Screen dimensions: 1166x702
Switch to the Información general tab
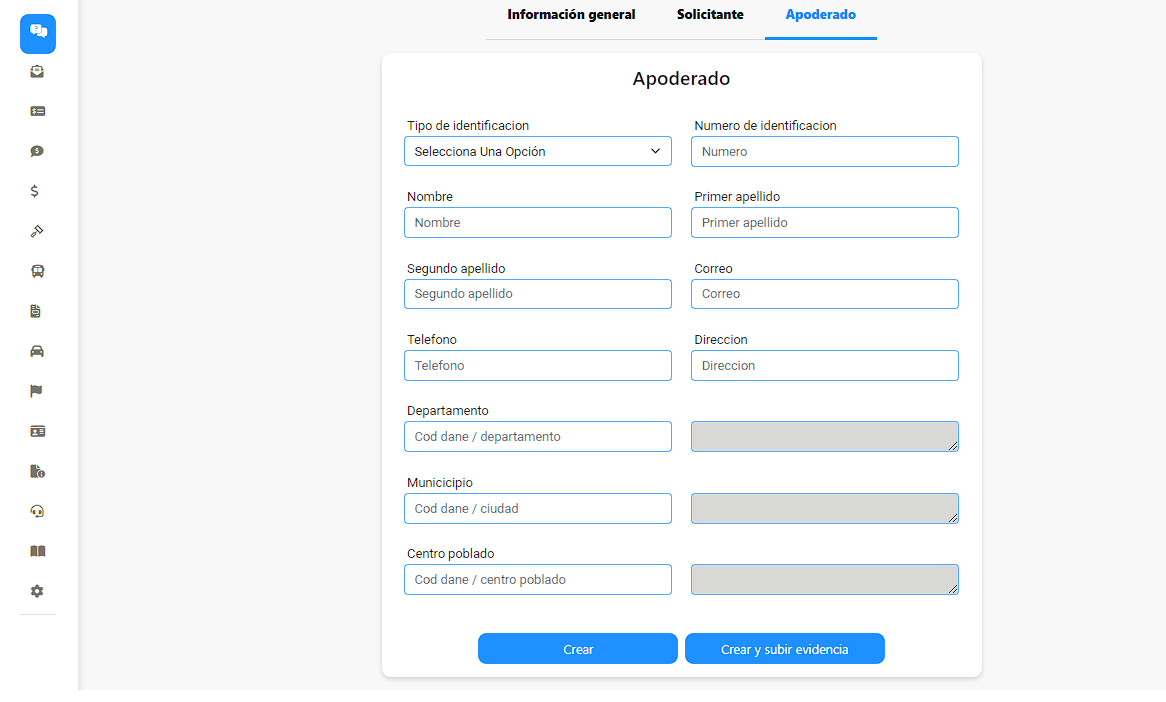(x=571, y=14)
